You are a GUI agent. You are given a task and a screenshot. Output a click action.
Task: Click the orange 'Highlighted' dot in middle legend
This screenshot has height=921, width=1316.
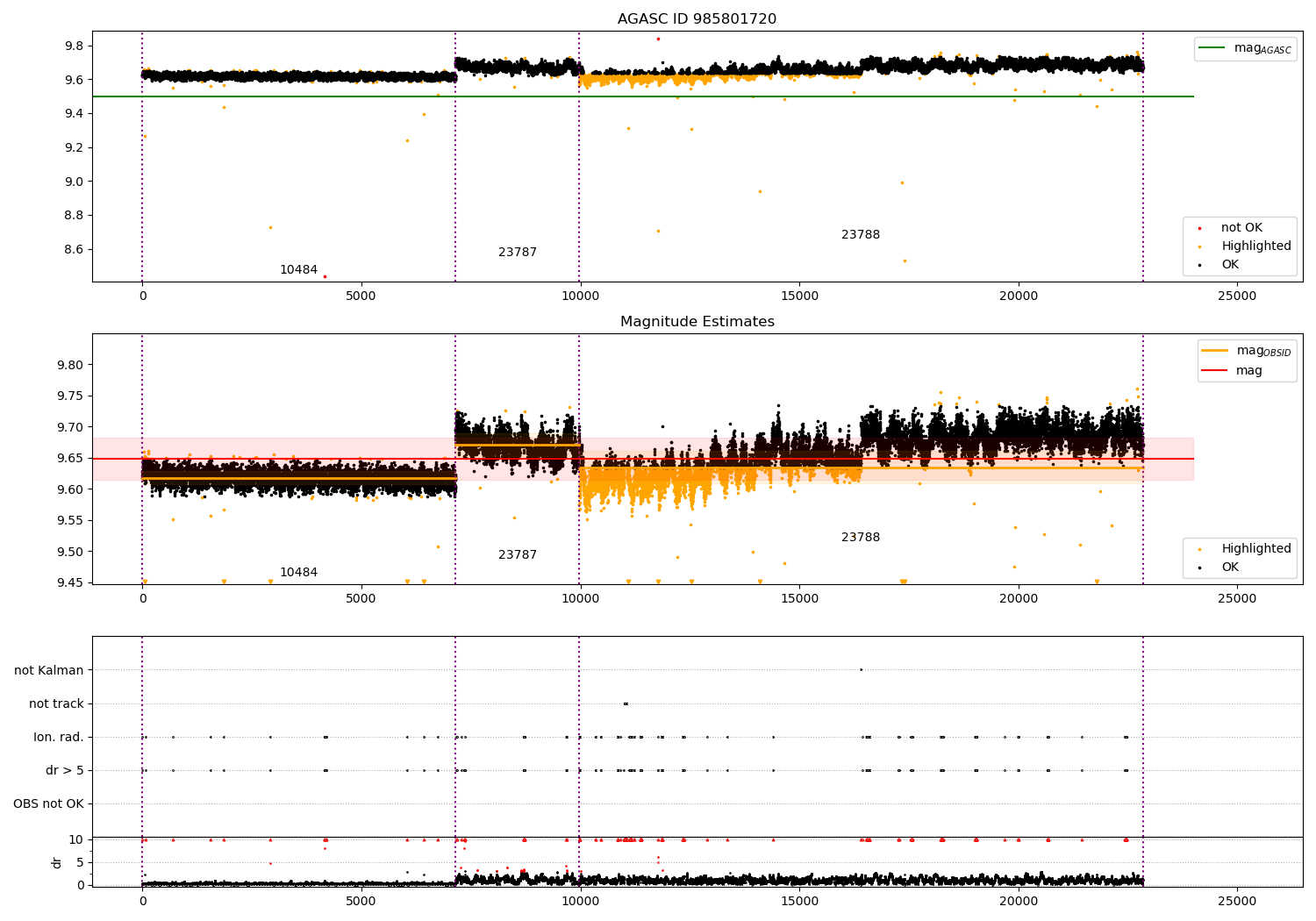click(x=1200, y=549)
